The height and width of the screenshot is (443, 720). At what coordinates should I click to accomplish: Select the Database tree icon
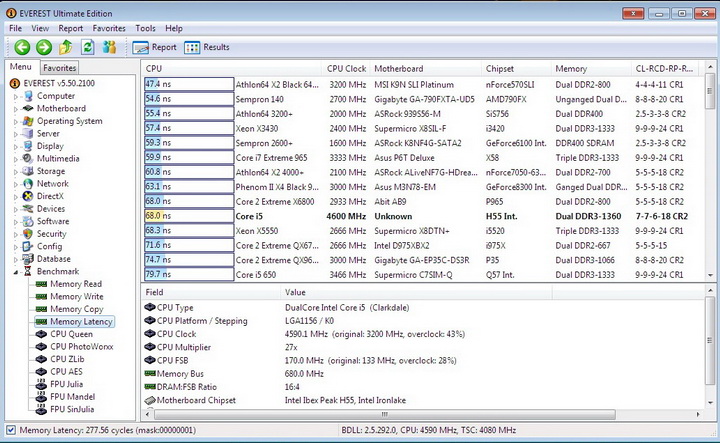28,258
